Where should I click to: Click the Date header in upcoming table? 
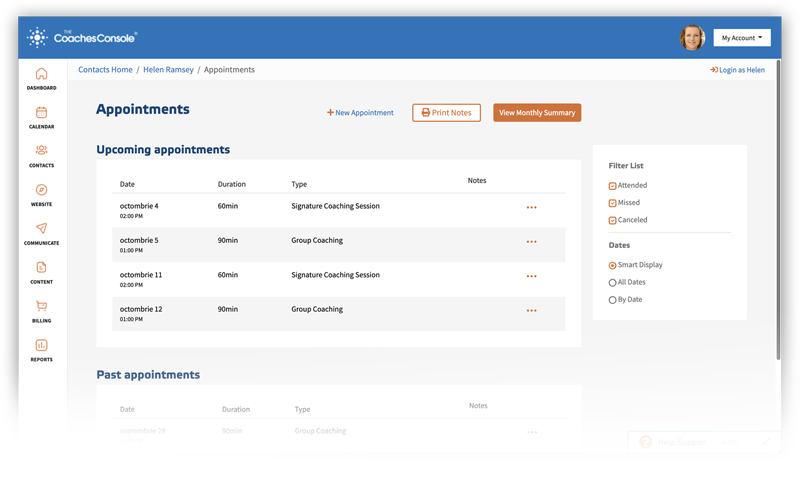pyautogui.click(x=127, y=184)
